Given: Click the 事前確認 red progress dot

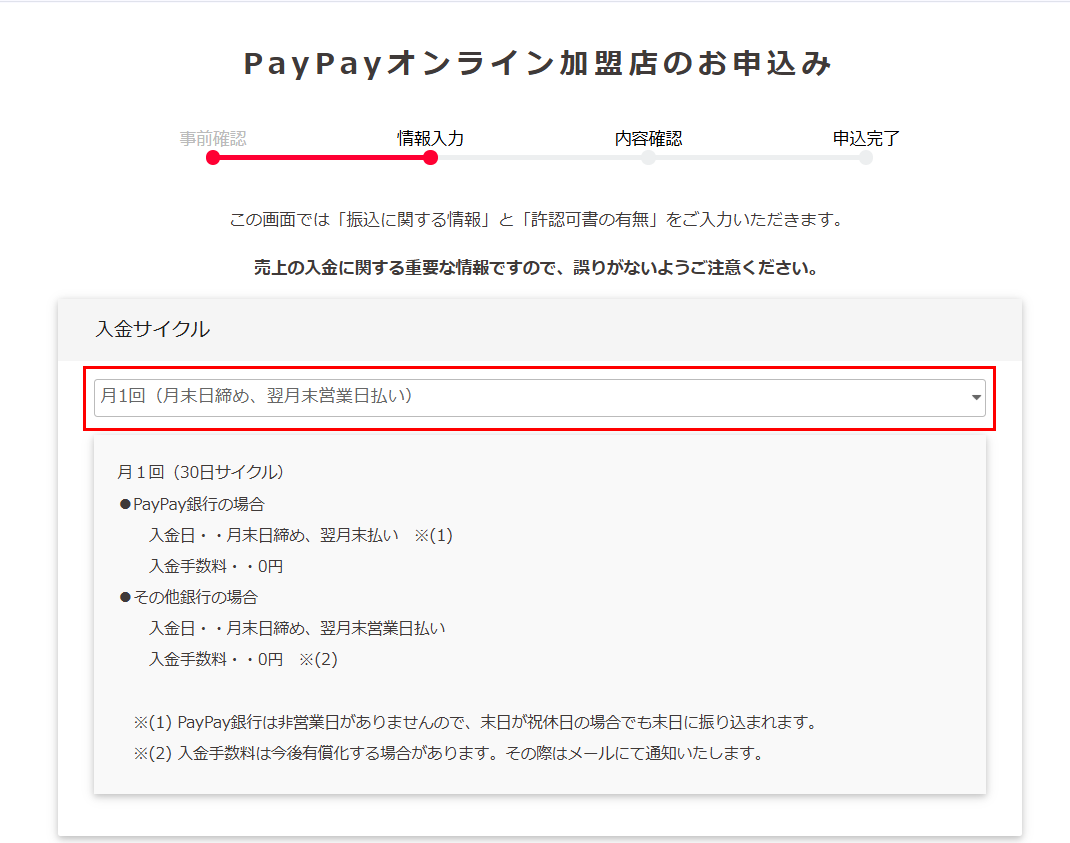Looking at the screenshot, I should click(x=213, y=158).
